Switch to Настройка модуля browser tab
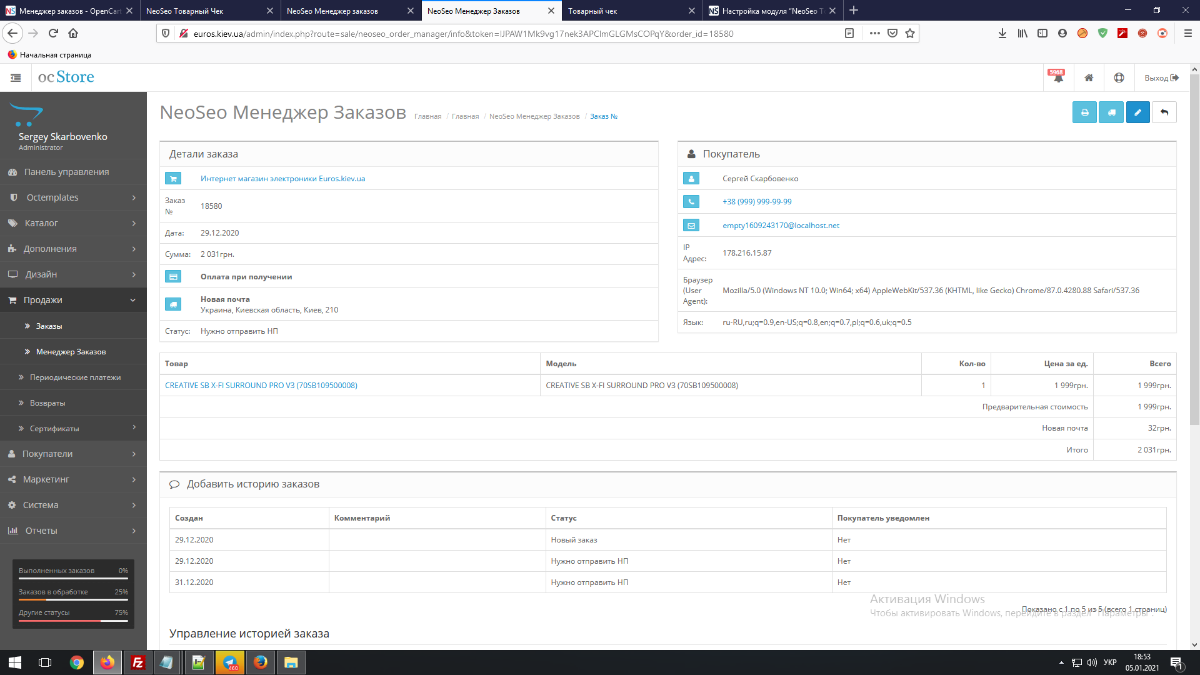 770,10
